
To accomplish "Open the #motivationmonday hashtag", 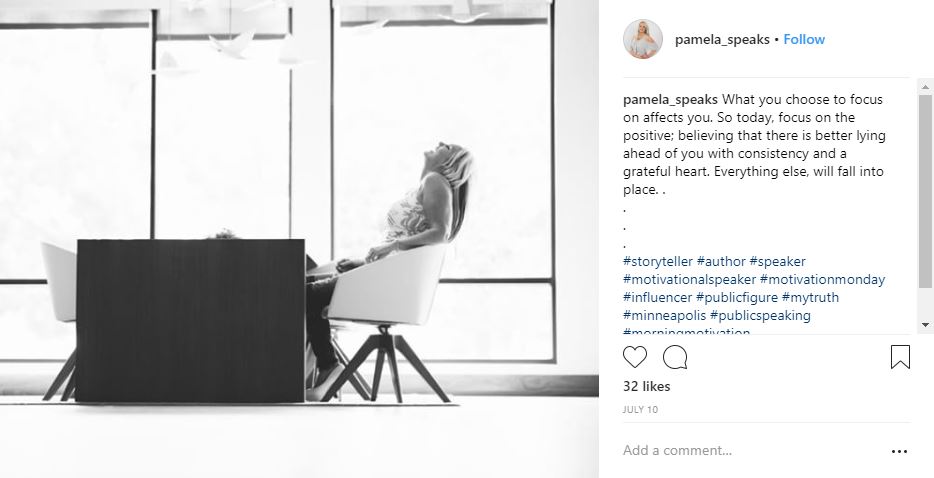I will 822,279.
